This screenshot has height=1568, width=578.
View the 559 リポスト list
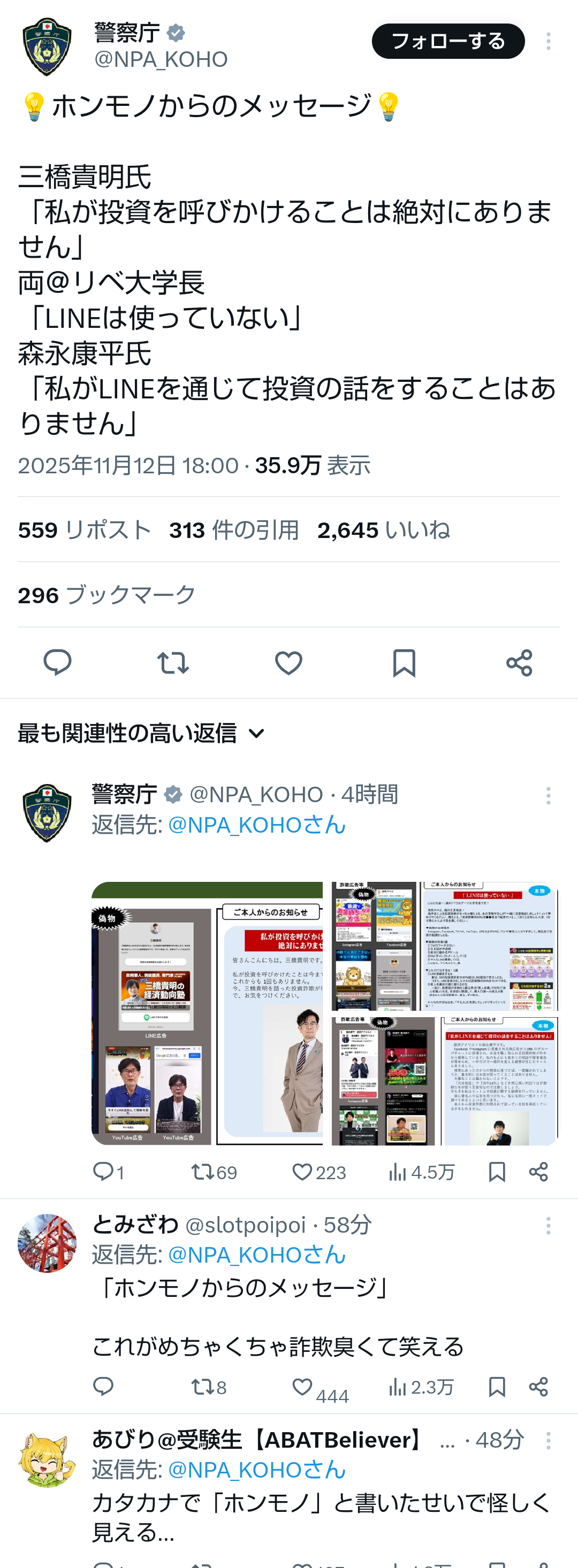coord(85,529)
